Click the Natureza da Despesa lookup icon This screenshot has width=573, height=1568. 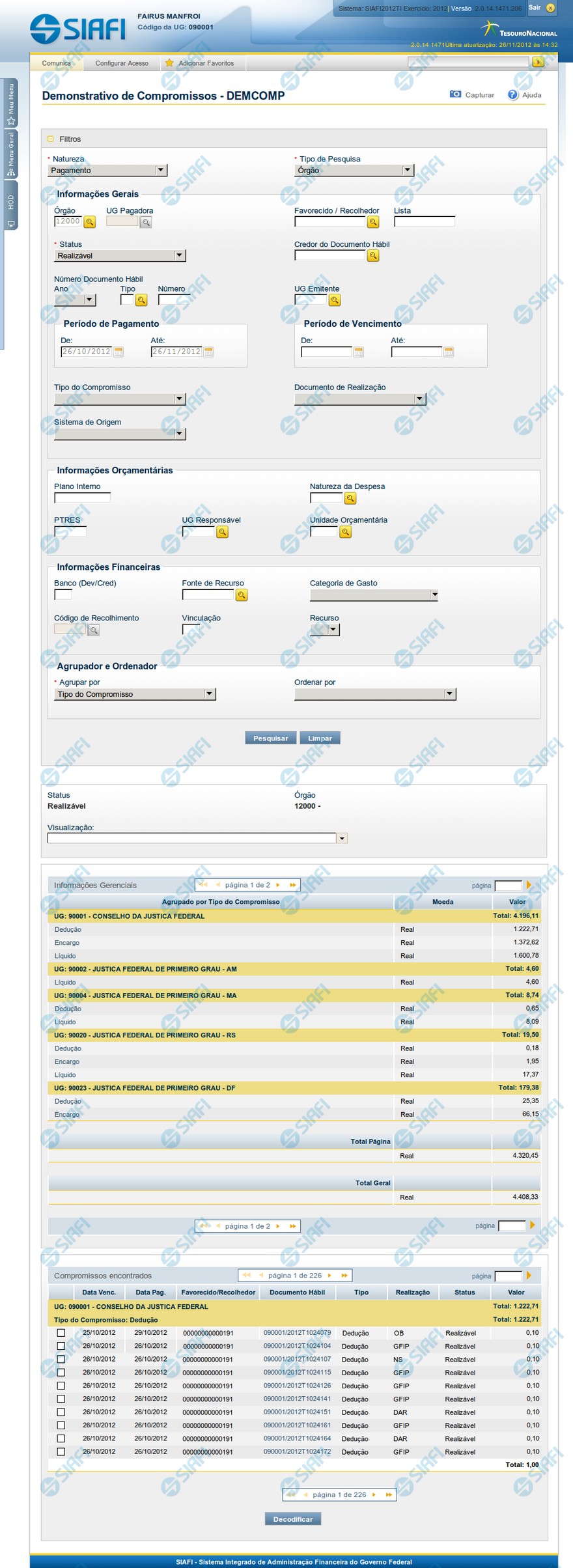350,499
